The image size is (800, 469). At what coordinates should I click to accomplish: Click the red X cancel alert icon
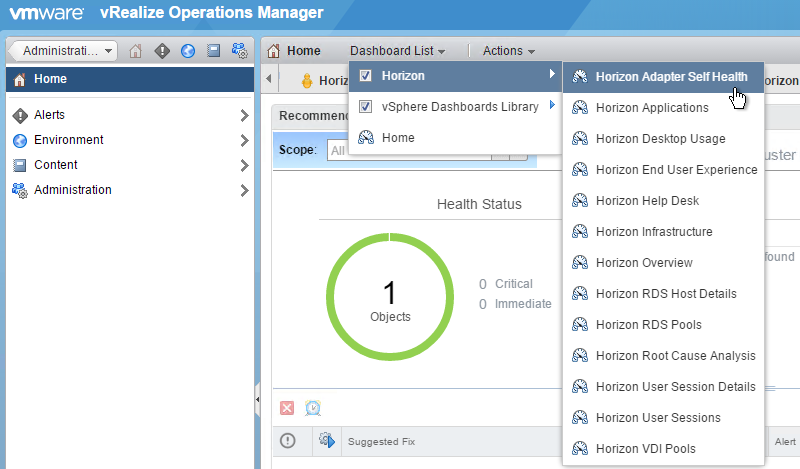coord(287,408)
